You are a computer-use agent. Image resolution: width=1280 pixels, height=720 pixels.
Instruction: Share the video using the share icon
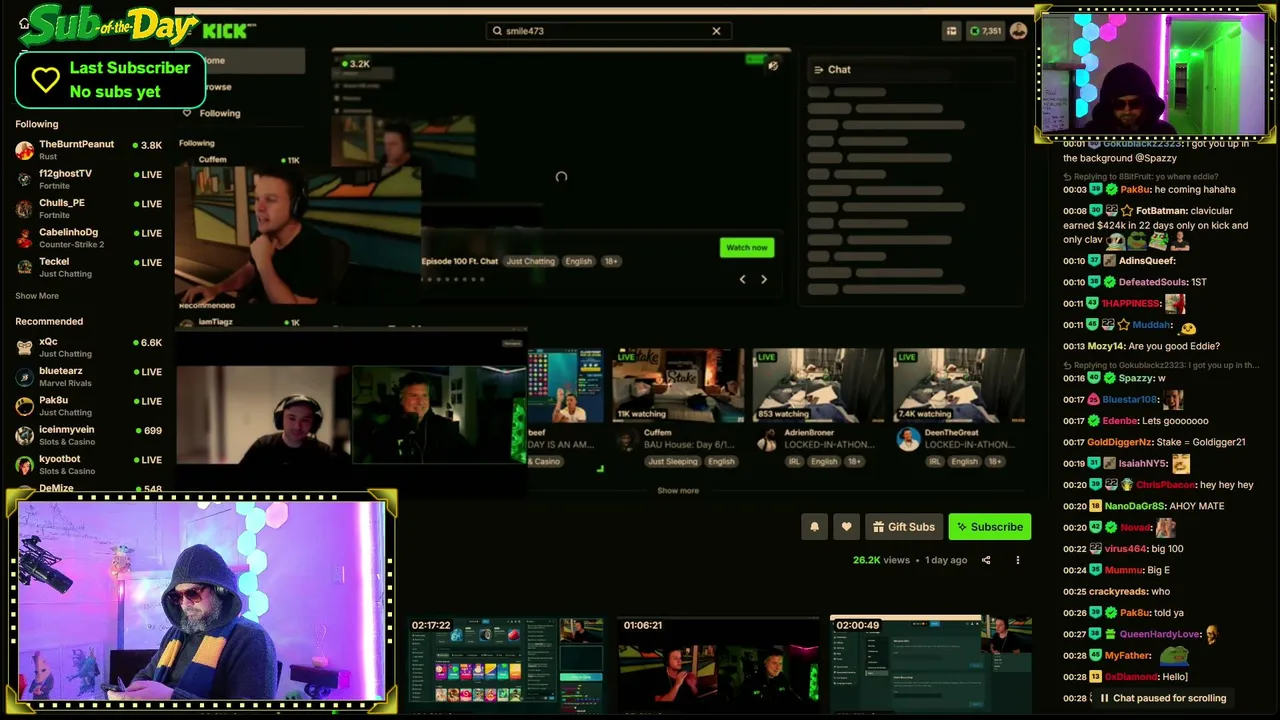986,560
